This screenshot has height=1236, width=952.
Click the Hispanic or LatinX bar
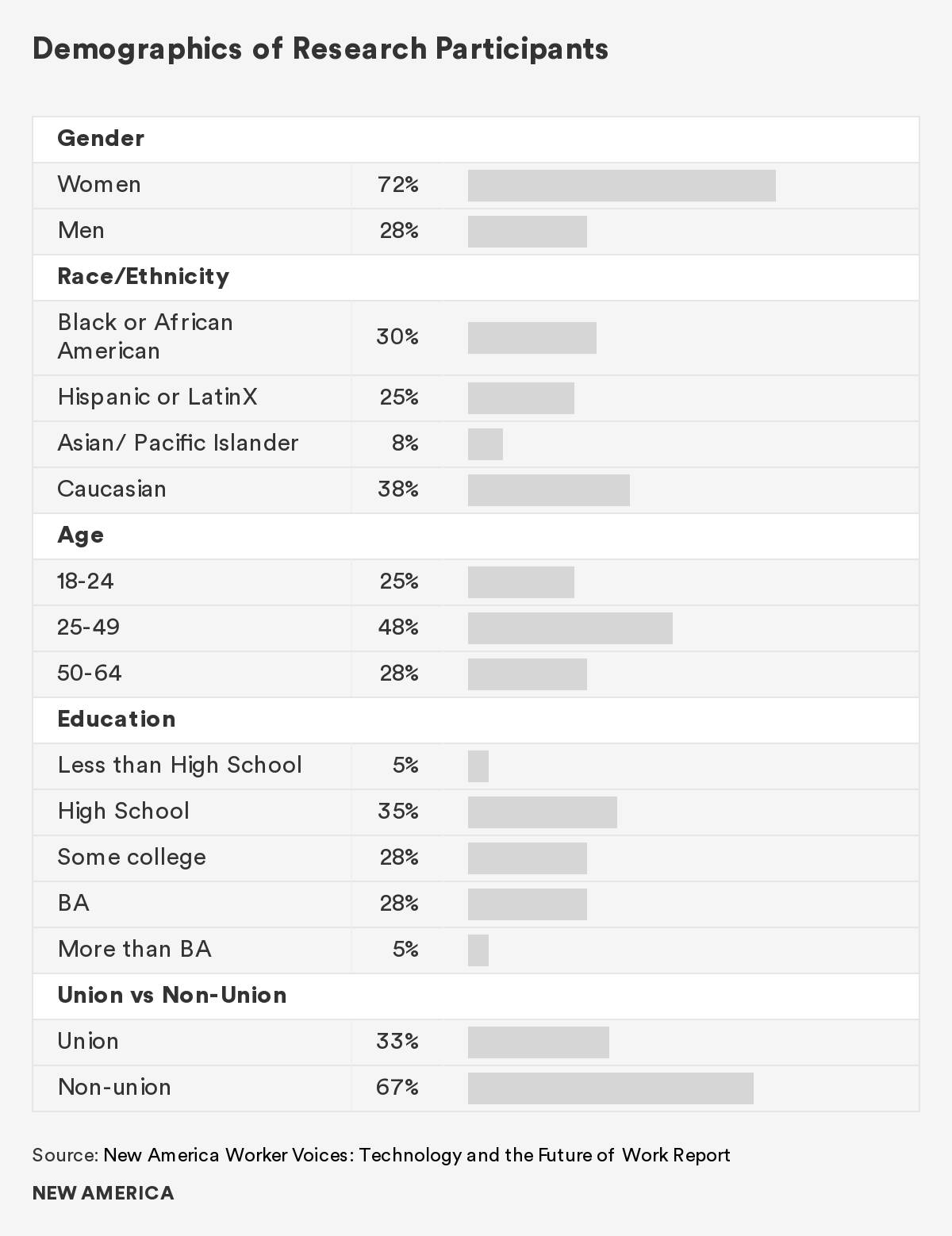[520, 398]
